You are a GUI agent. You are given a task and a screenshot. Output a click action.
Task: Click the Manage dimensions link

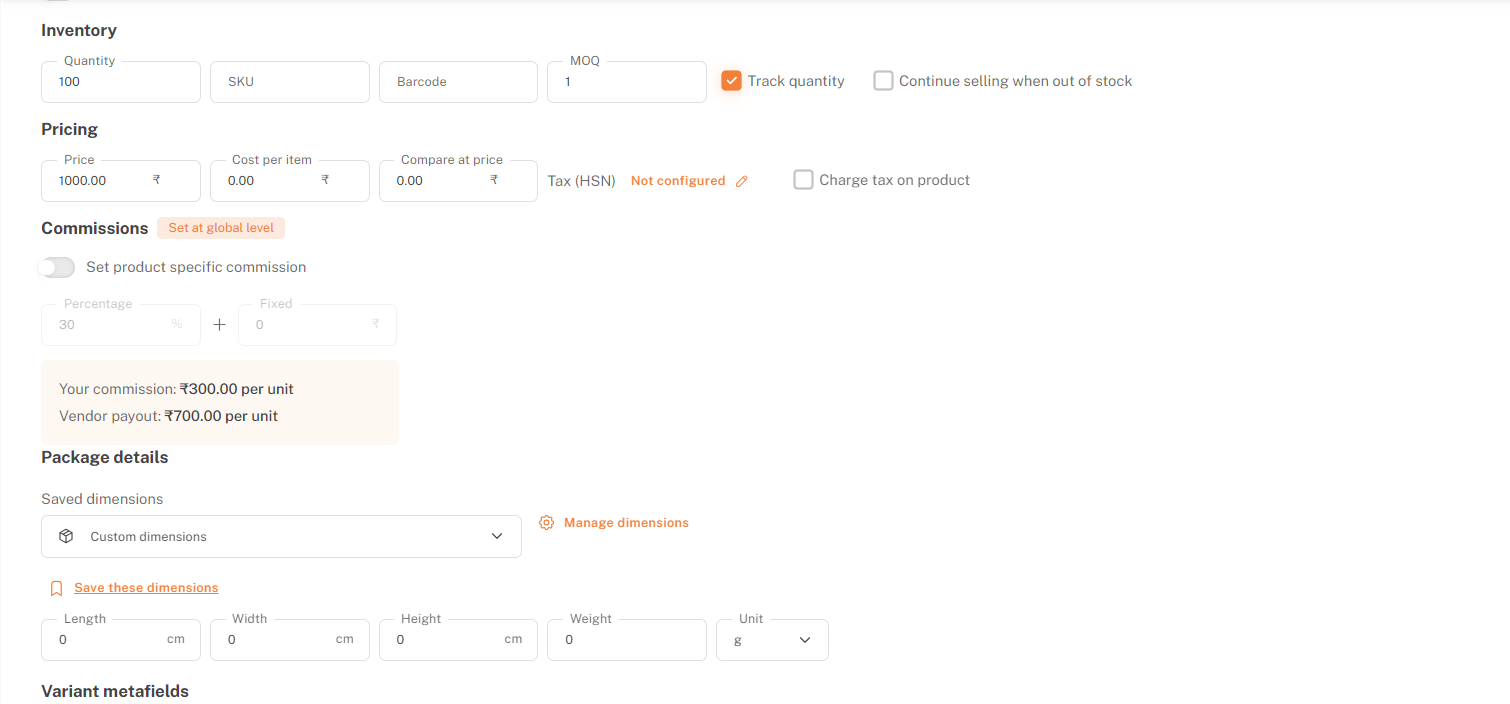pos(626,522)
